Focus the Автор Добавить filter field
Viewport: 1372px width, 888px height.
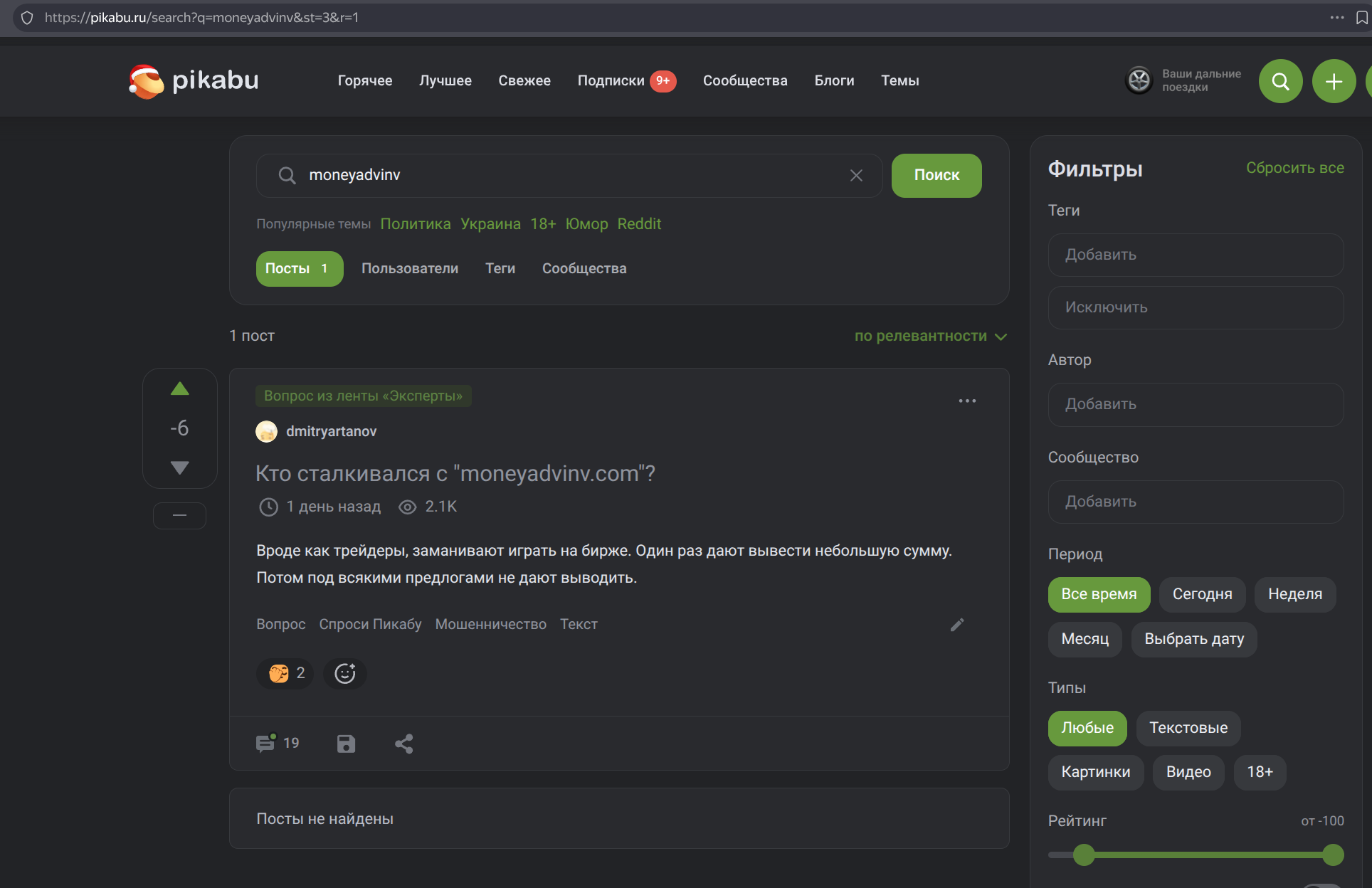pos(1196,404)
